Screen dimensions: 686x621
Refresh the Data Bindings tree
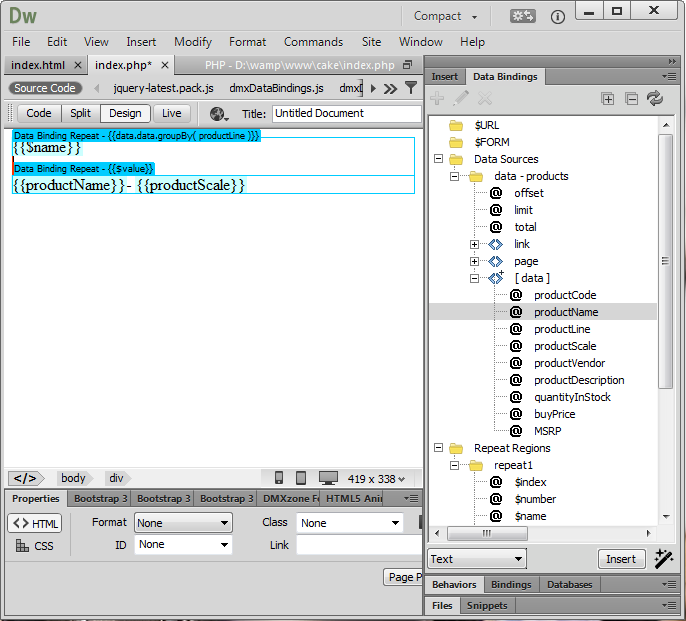point(655,98)
